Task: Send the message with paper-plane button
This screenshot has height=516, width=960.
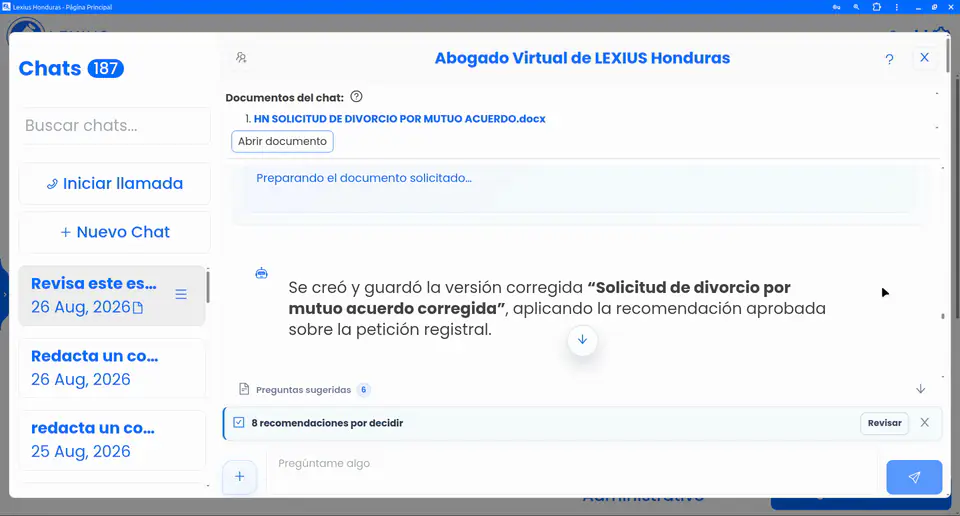Action: [x=914, y=477]
